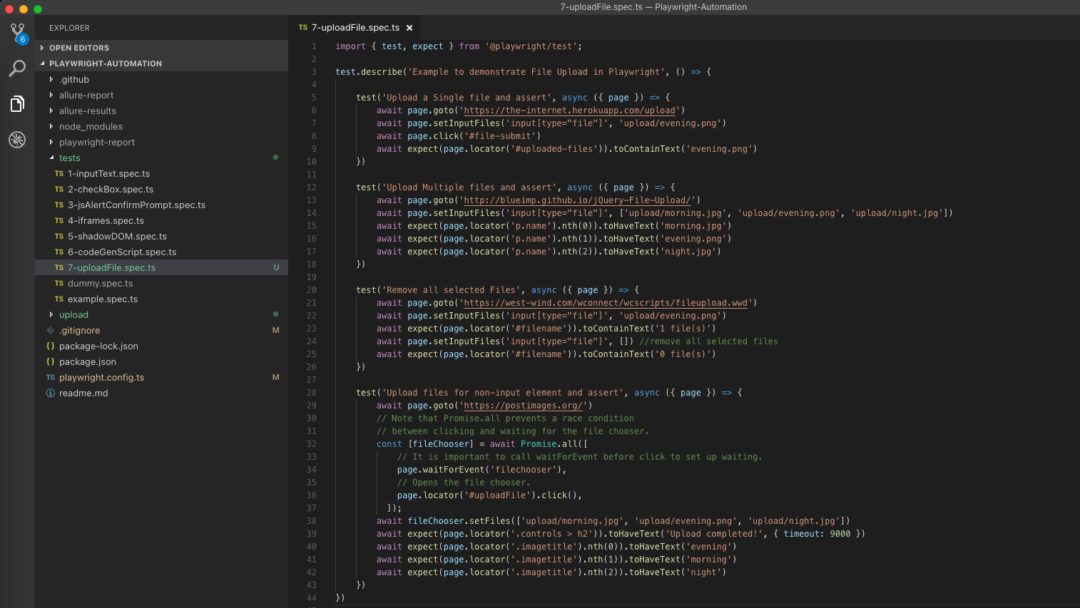The image size is (1080, 608).
Task: Click the TS icon beside playwright.config.ts
Action: point(50,378)
